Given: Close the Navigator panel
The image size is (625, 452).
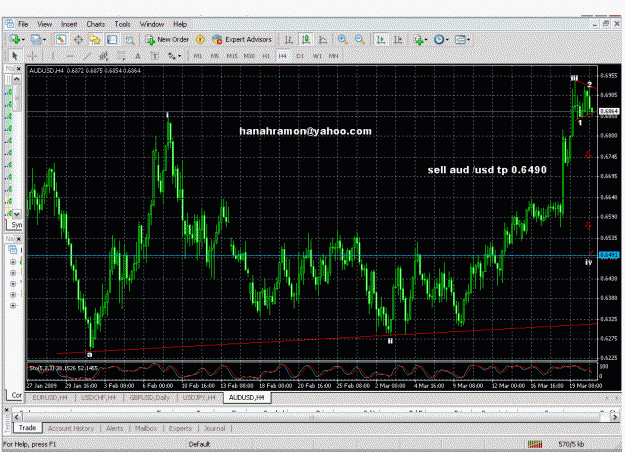Looking at the screenshot, I should pyautogui.click(x=19, y=239).
